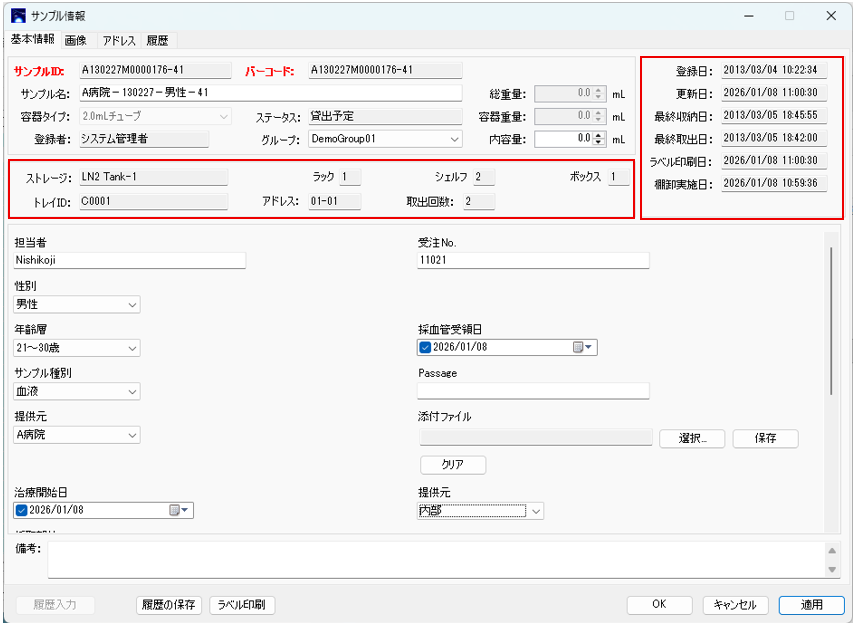Image resolution: width=855 pixels, height=623 pixels.
Task: Uncheck the 採血管受領日 date checkbox
Action: [425, 348]
